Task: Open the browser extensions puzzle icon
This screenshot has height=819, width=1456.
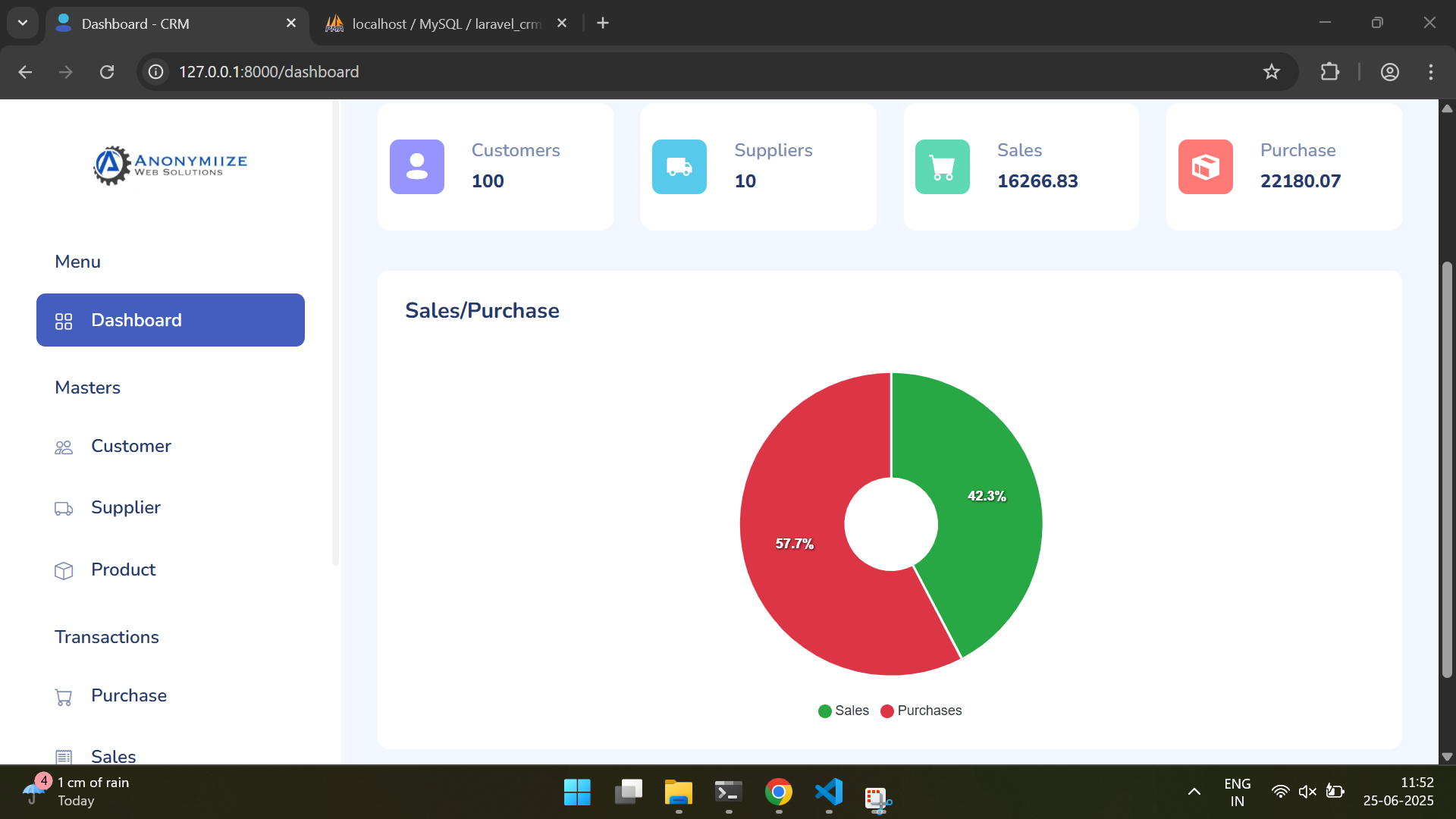Action: [1330, 72]
